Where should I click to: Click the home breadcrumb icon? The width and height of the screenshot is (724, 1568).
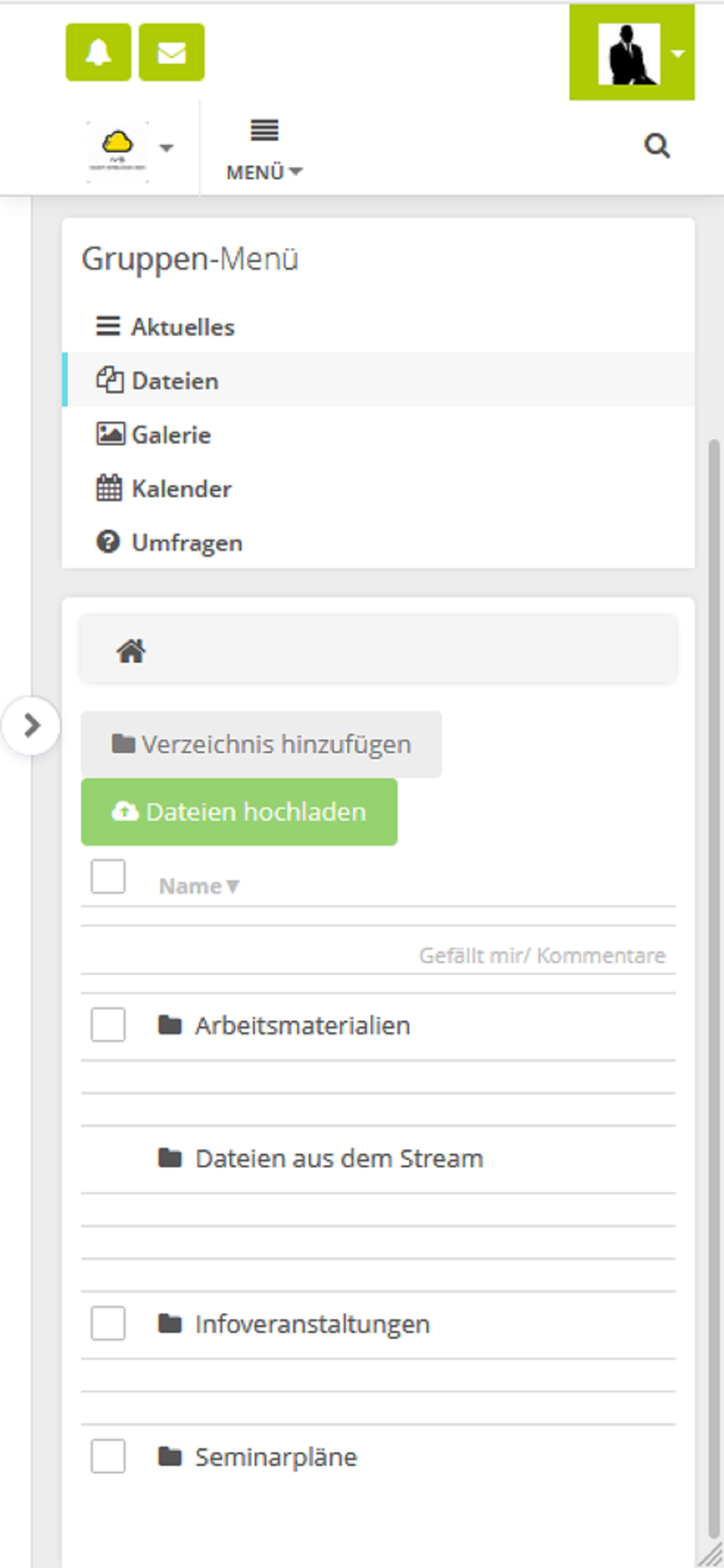tap(131, 651)
